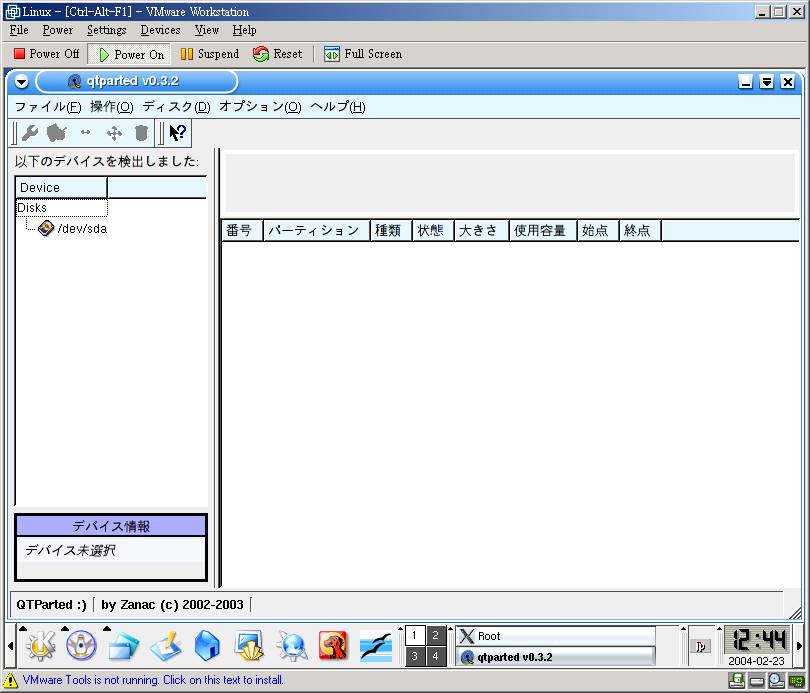Sort by the 大きさ column header
The image size is (810, 693).
click(481, 230)
